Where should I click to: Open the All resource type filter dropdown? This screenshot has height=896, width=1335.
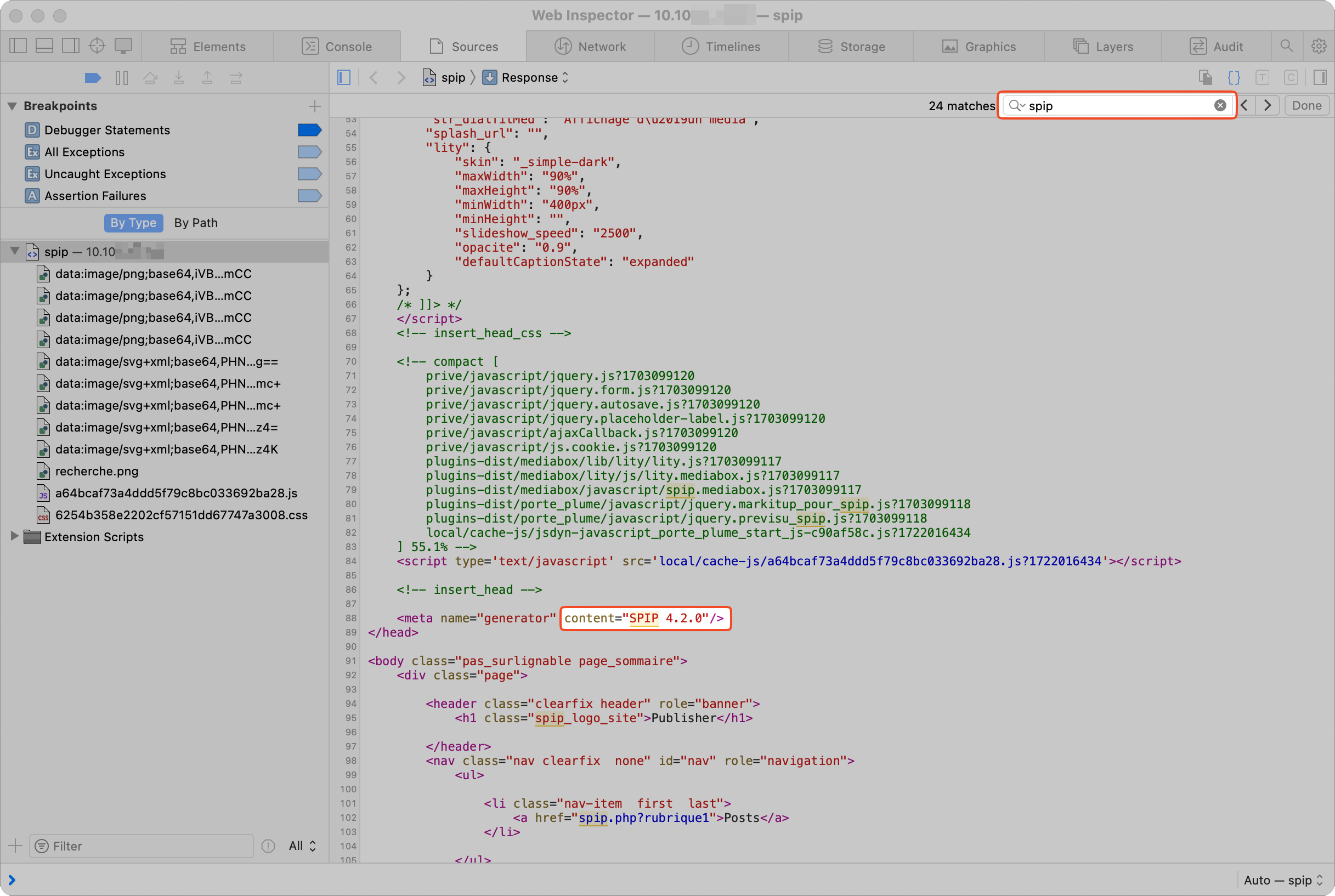tap(302, 846)
